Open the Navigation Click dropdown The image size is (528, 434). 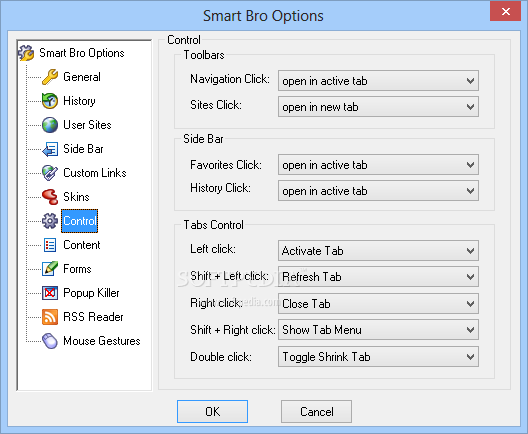point(378,80)
